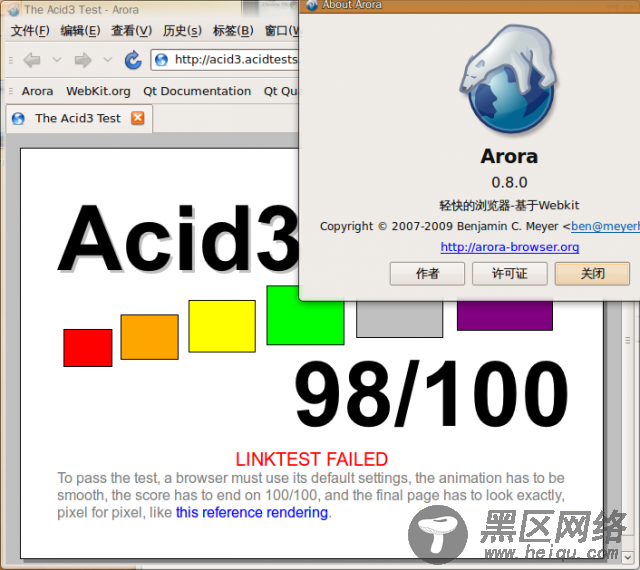The image size is (640, 570).
Task: Click the 作者 button in About dialog
Action: pos(427,274)
